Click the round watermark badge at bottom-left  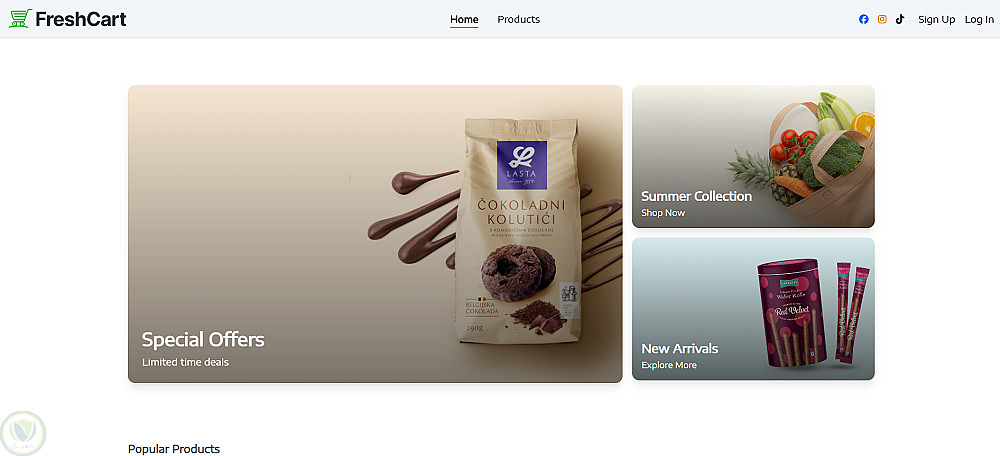pyautogui.click(x=23, y=434)
